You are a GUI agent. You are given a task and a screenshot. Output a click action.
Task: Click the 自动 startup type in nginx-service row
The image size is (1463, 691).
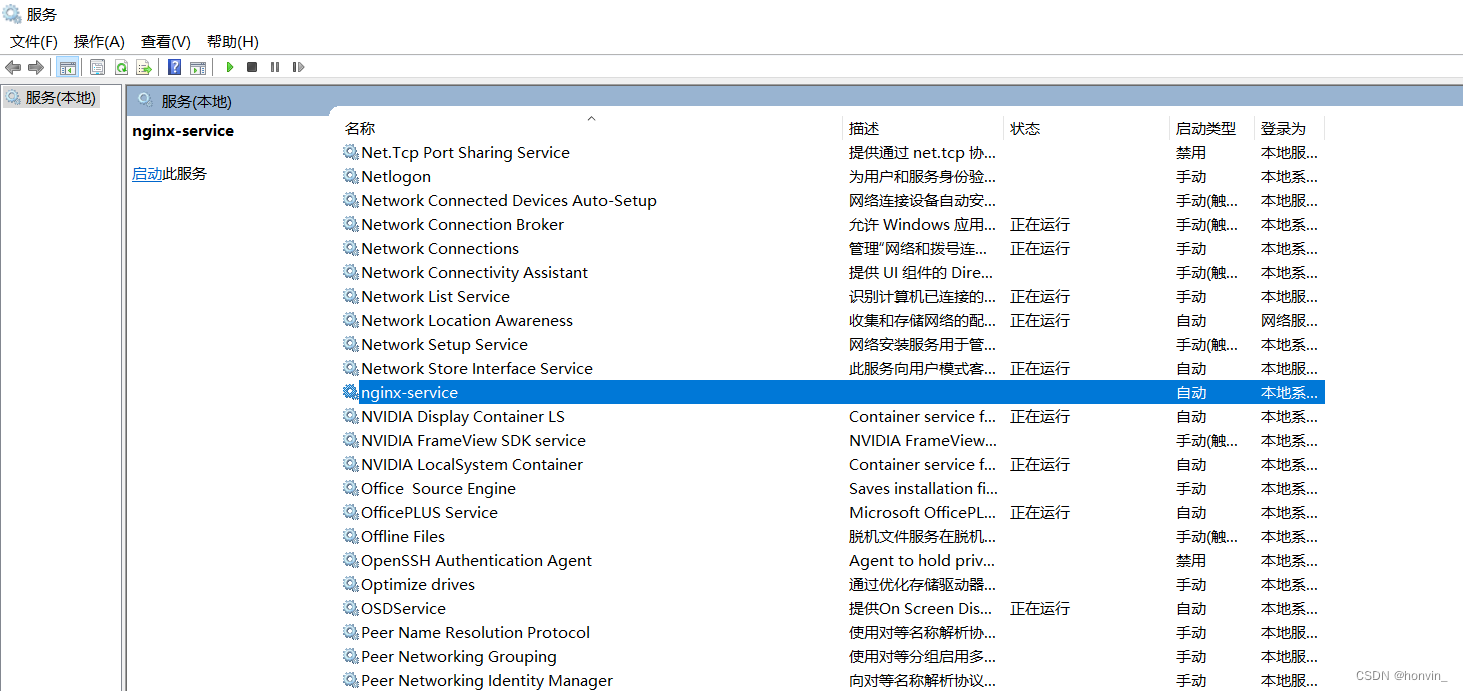pyautogui.click(x=1191, y=392)
